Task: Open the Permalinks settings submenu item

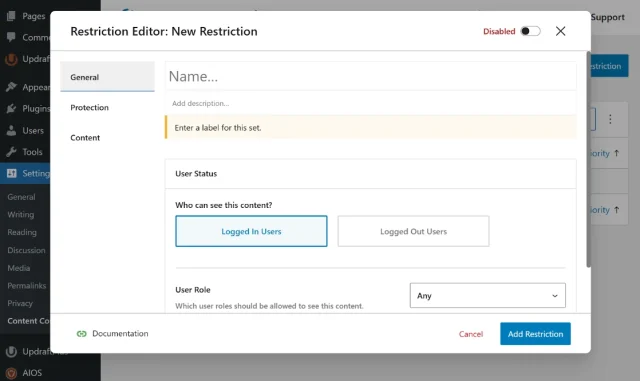Action: pos(27,285)
